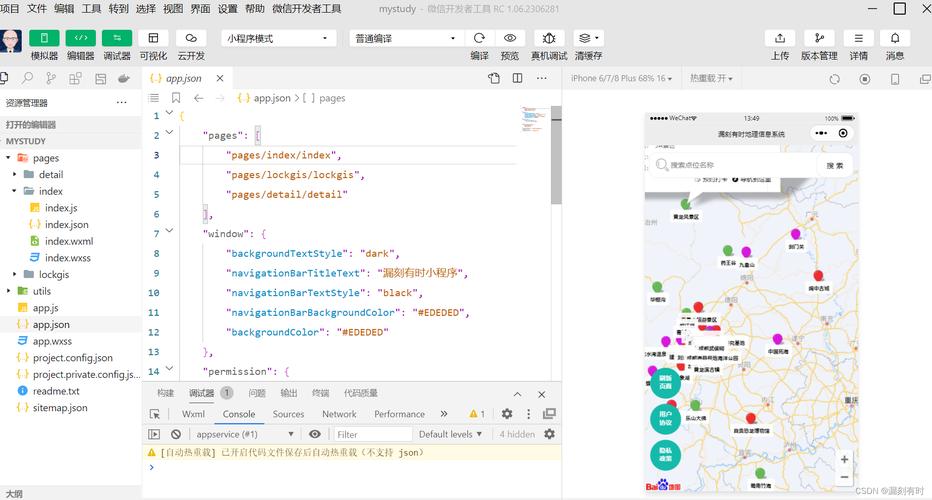Open index.wxml file
The height and width of the screenshot is (500, 932).
[x=69, y=241]
